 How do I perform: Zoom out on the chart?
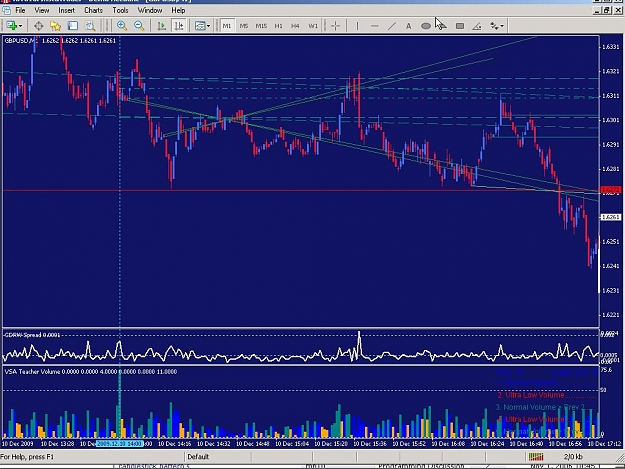click(x=139, y=26)
